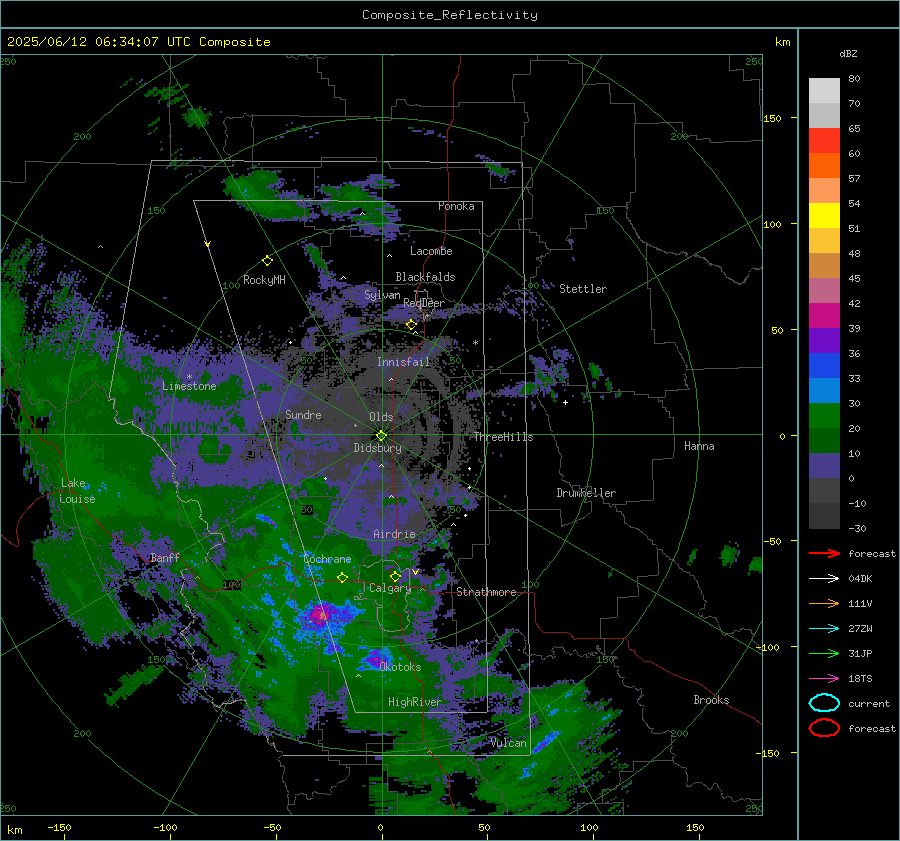Click the Brooks label
The height and width of the screenshot is (841, 900).
coord(711,700)
